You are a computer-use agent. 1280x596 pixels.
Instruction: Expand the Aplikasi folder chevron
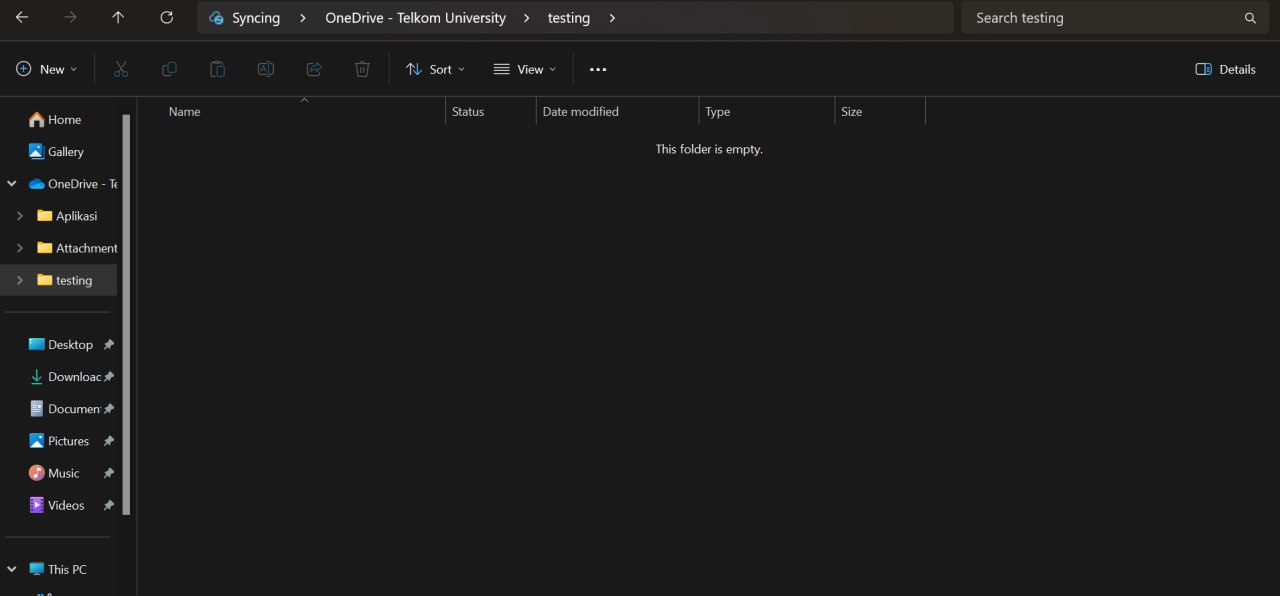pos(20,215)
